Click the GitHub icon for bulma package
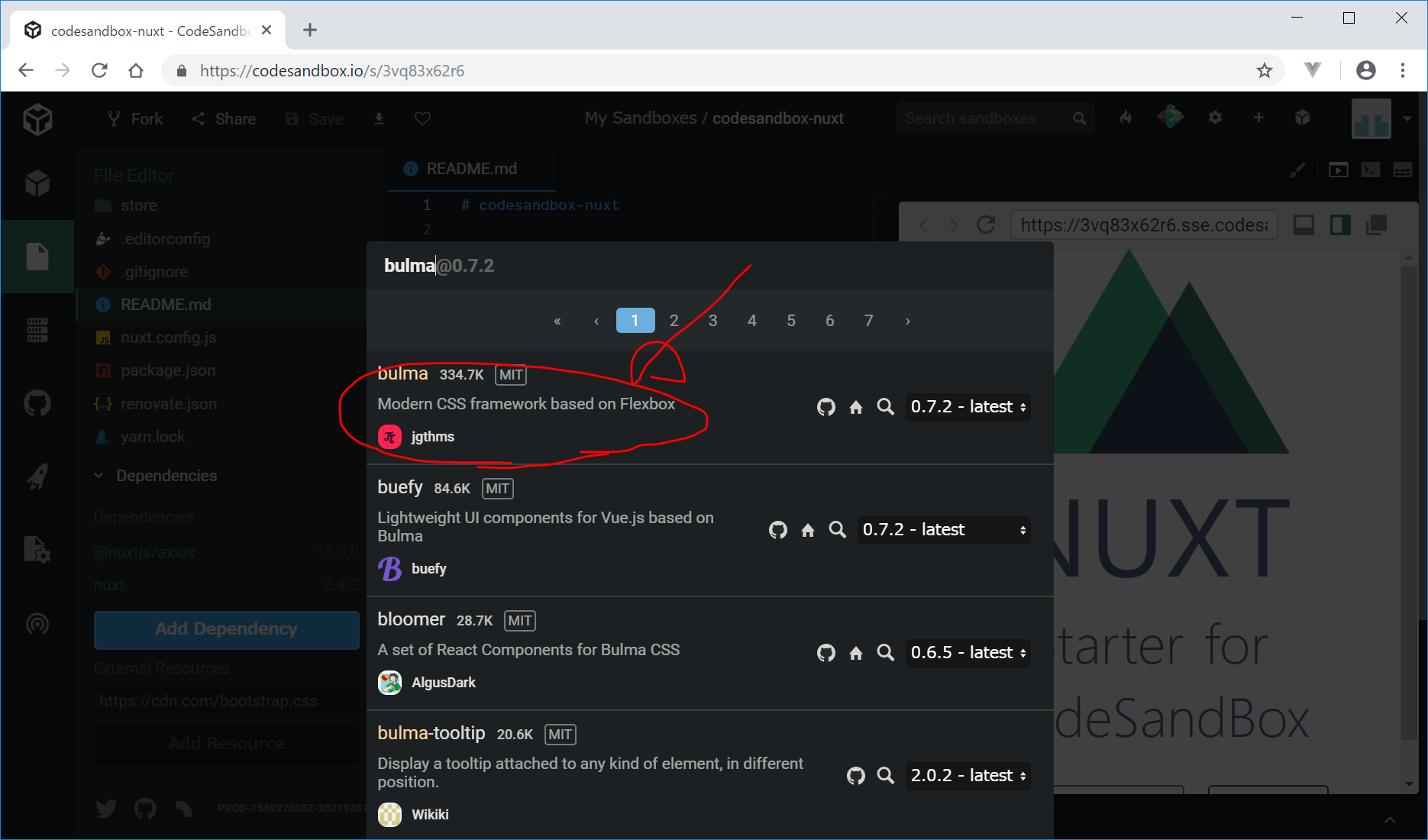The height and width of the screenshot is (840, 1428). pyautogui.click(x=825, y=407)
